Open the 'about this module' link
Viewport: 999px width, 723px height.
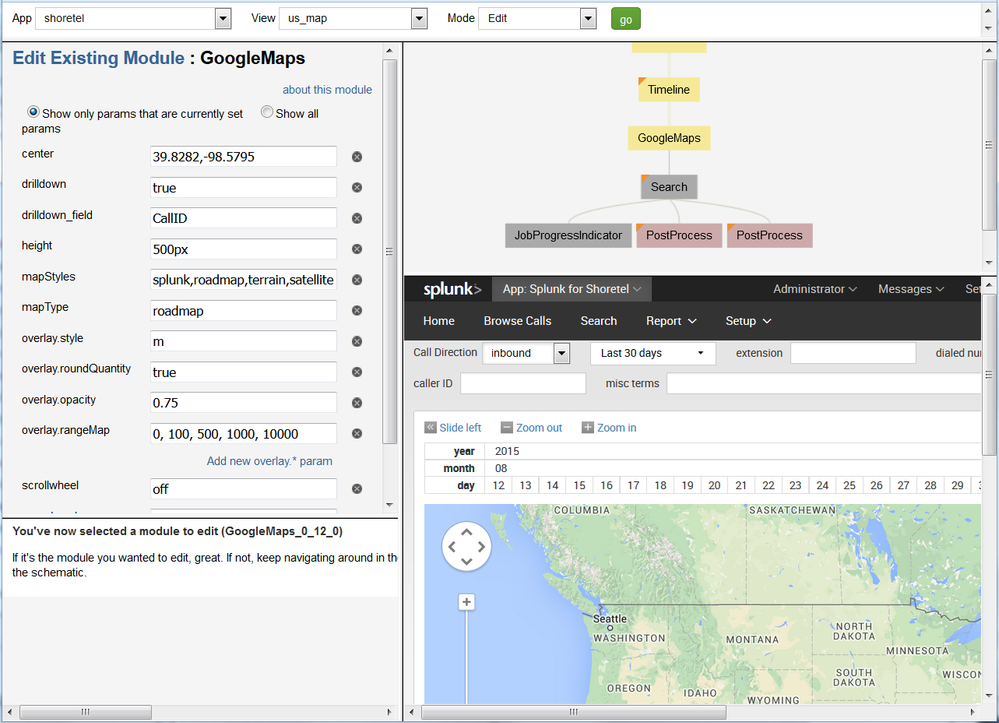point(327,90)
